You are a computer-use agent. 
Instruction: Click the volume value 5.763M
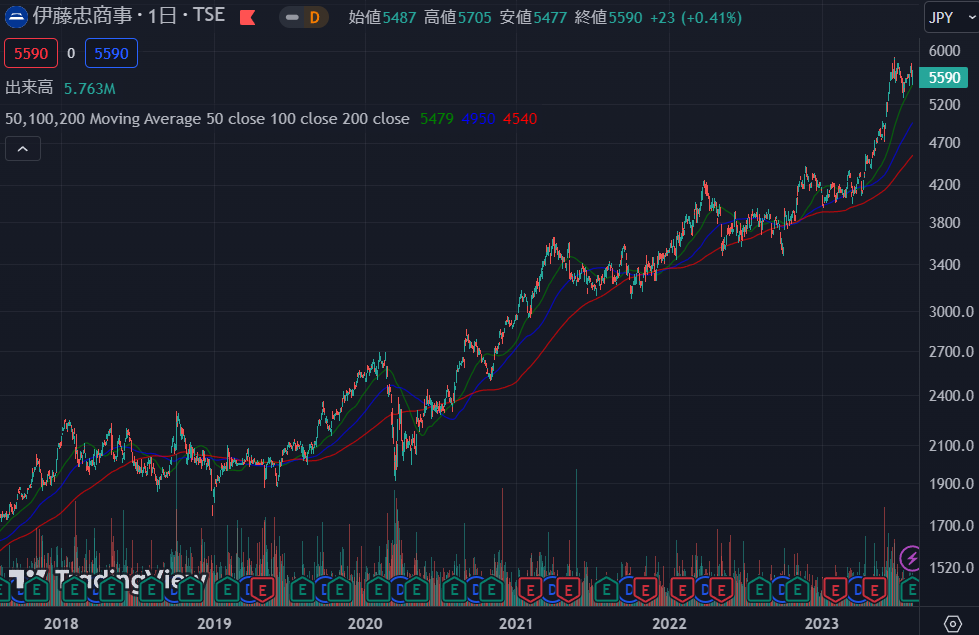coord(89,89)
